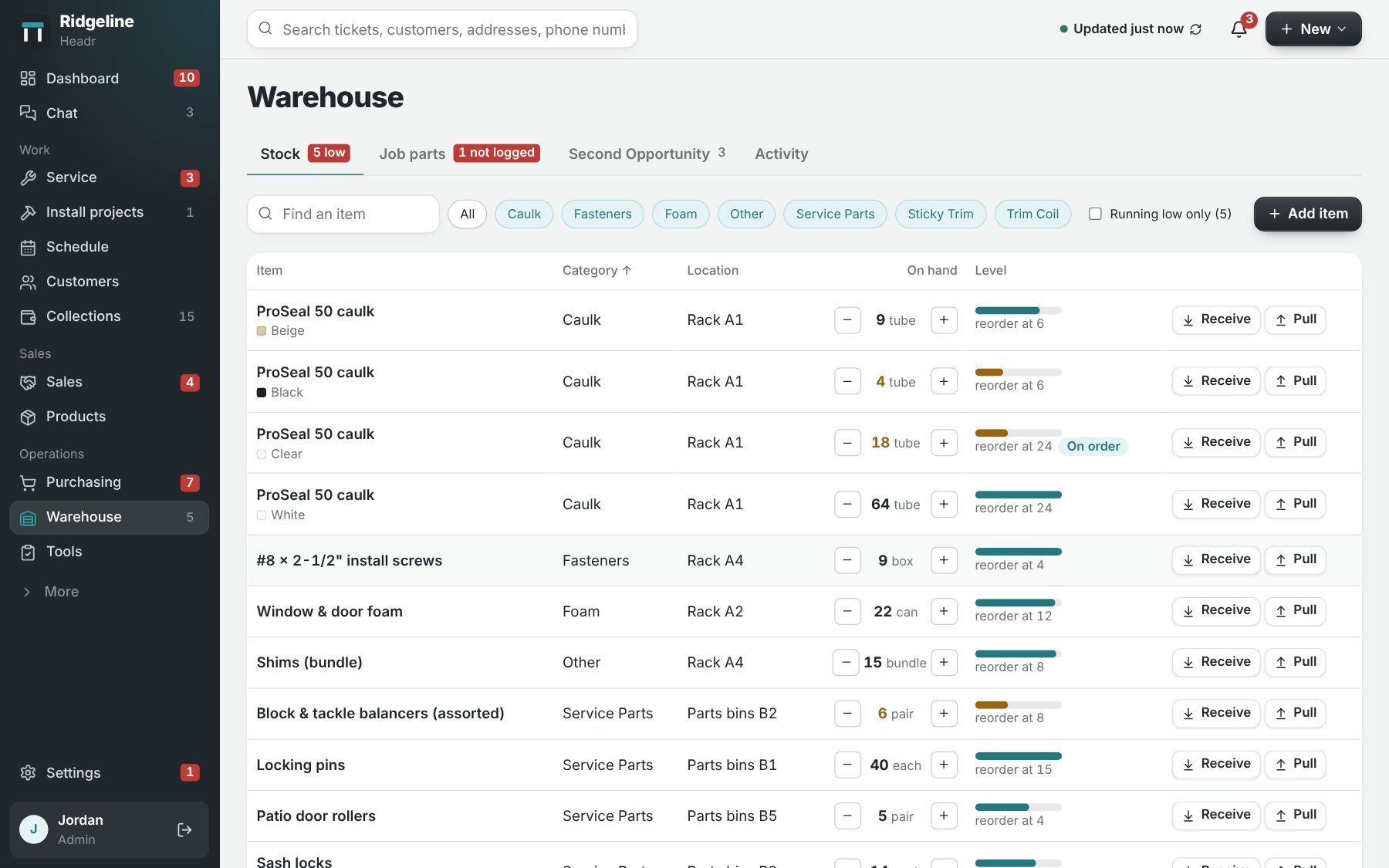Pull stock for ProSeal 50 caulk Black
The image size is (1389, 868).
pyautogui.click(x=1295, y=381)
